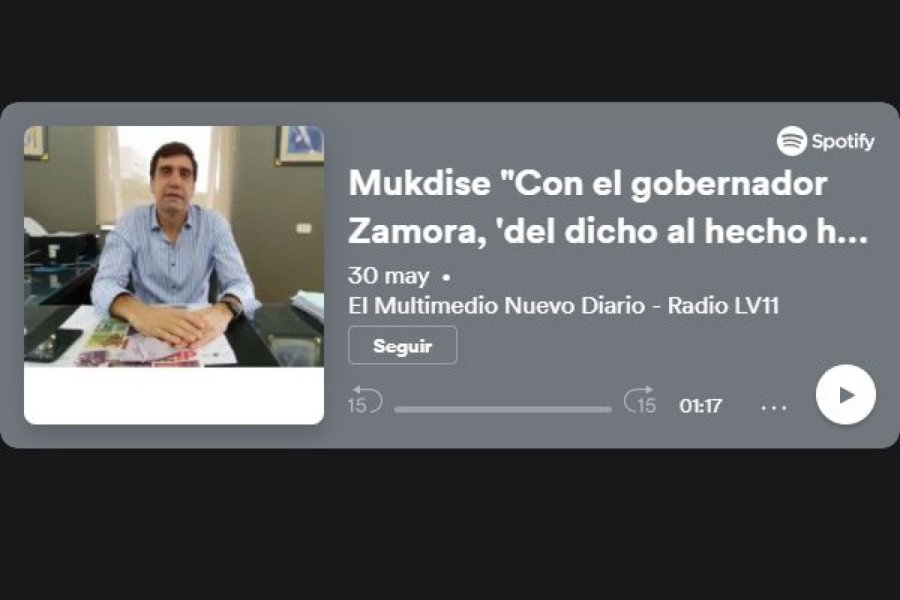
Task: Seek to the middle of the progress bar
Action: 503,409
